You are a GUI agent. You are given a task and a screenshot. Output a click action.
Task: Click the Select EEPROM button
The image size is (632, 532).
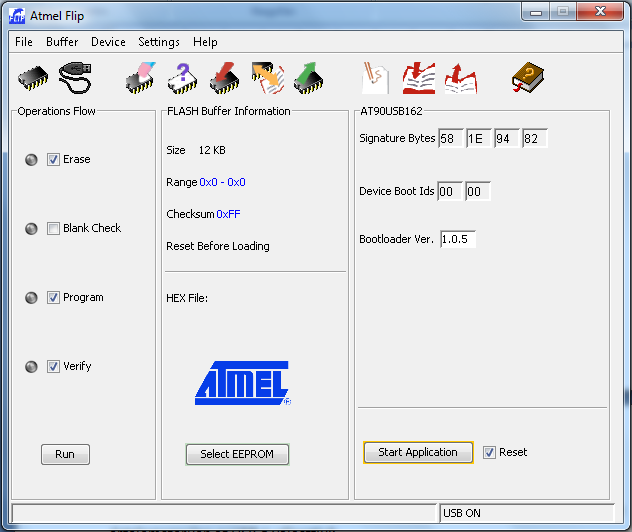point(237,454)
